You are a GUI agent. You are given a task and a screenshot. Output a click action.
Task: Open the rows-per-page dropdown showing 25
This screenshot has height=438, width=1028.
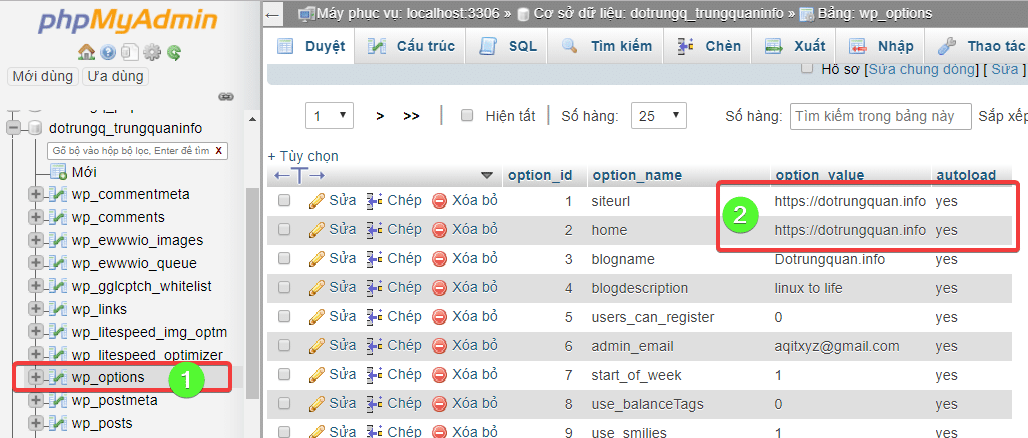662,116
